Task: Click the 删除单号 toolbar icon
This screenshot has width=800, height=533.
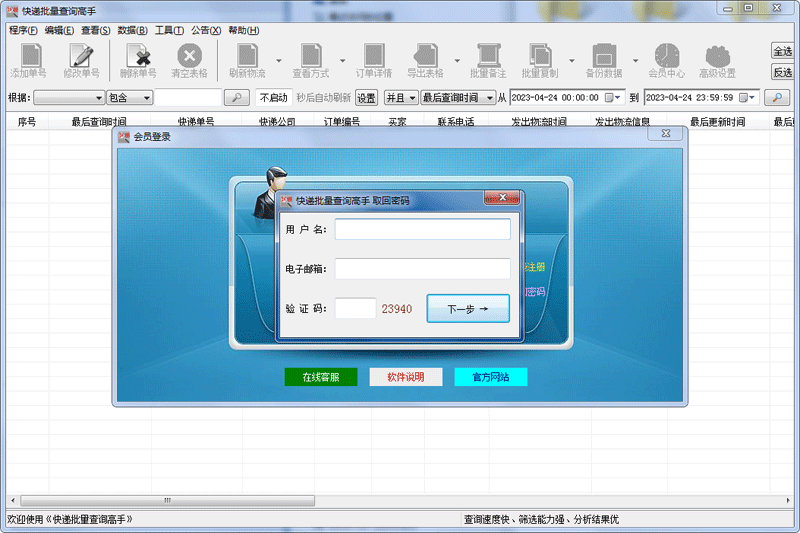Action: (x=138, y=61)
